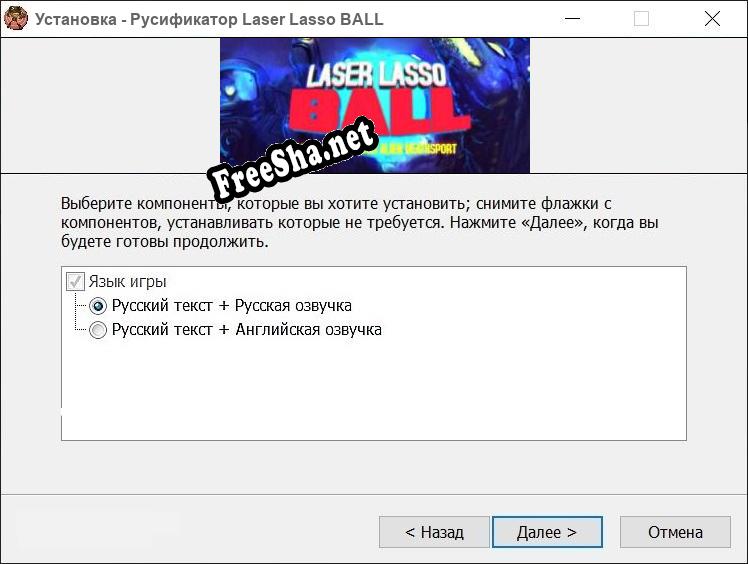
Task: Click the label text Русский текст + Английская озвучка
Action: click(246, 329)
